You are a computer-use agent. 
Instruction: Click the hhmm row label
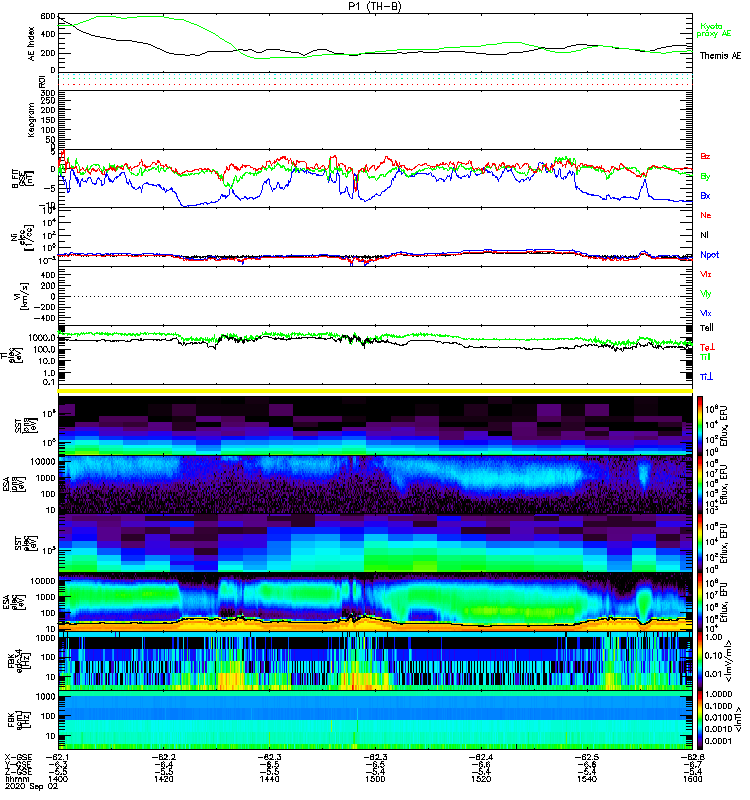pyautogui.click(x=16, y=779)
